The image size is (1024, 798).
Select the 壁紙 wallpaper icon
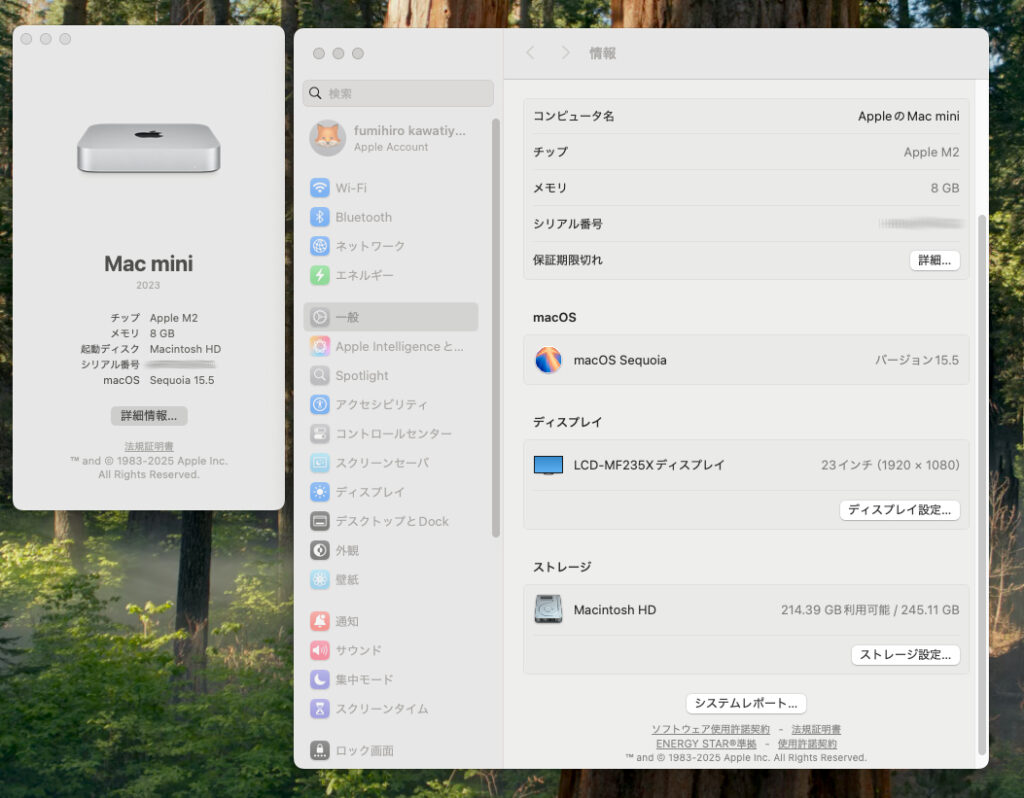click(319, 579)
